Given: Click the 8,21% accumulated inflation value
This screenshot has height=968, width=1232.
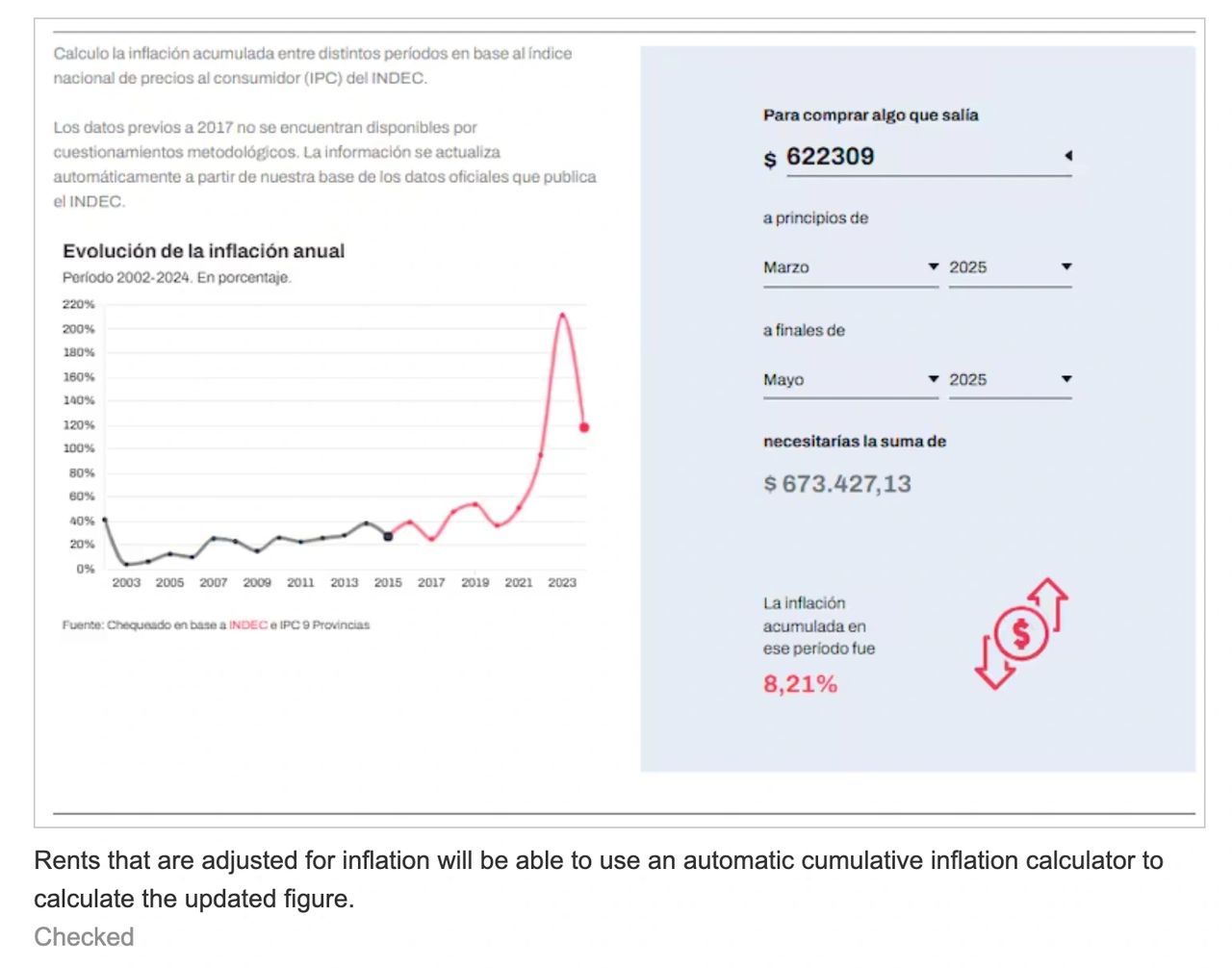Looking at the screenshot, I should pos(800,684).
